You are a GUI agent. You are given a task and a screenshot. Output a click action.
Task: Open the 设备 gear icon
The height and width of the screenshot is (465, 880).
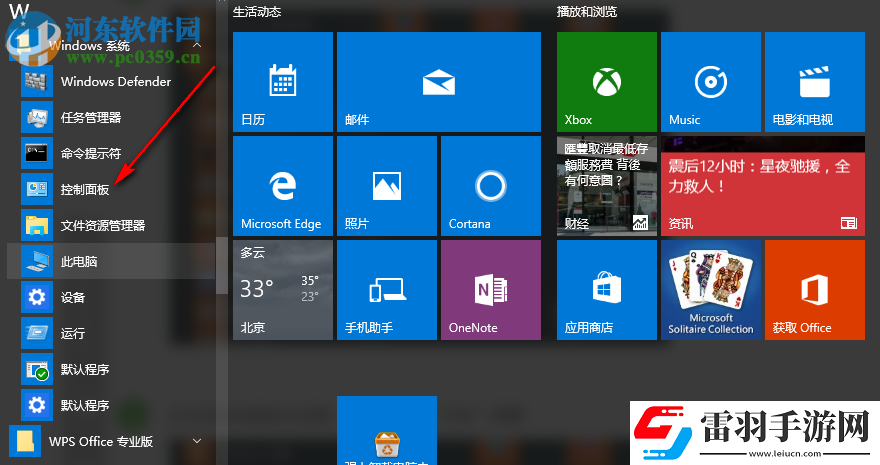click(37, 297)
